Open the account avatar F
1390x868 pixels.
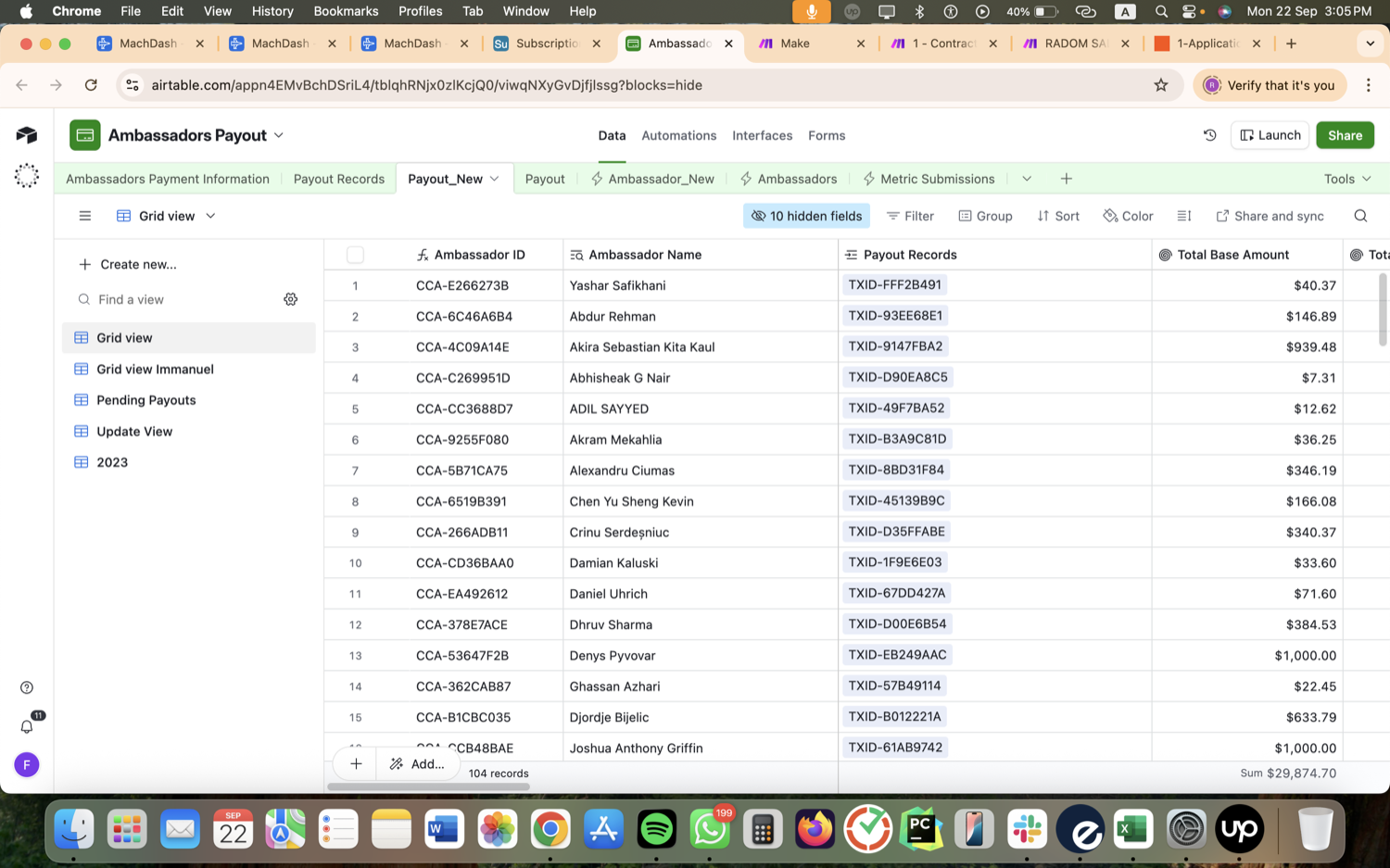(x=27, y=764)
